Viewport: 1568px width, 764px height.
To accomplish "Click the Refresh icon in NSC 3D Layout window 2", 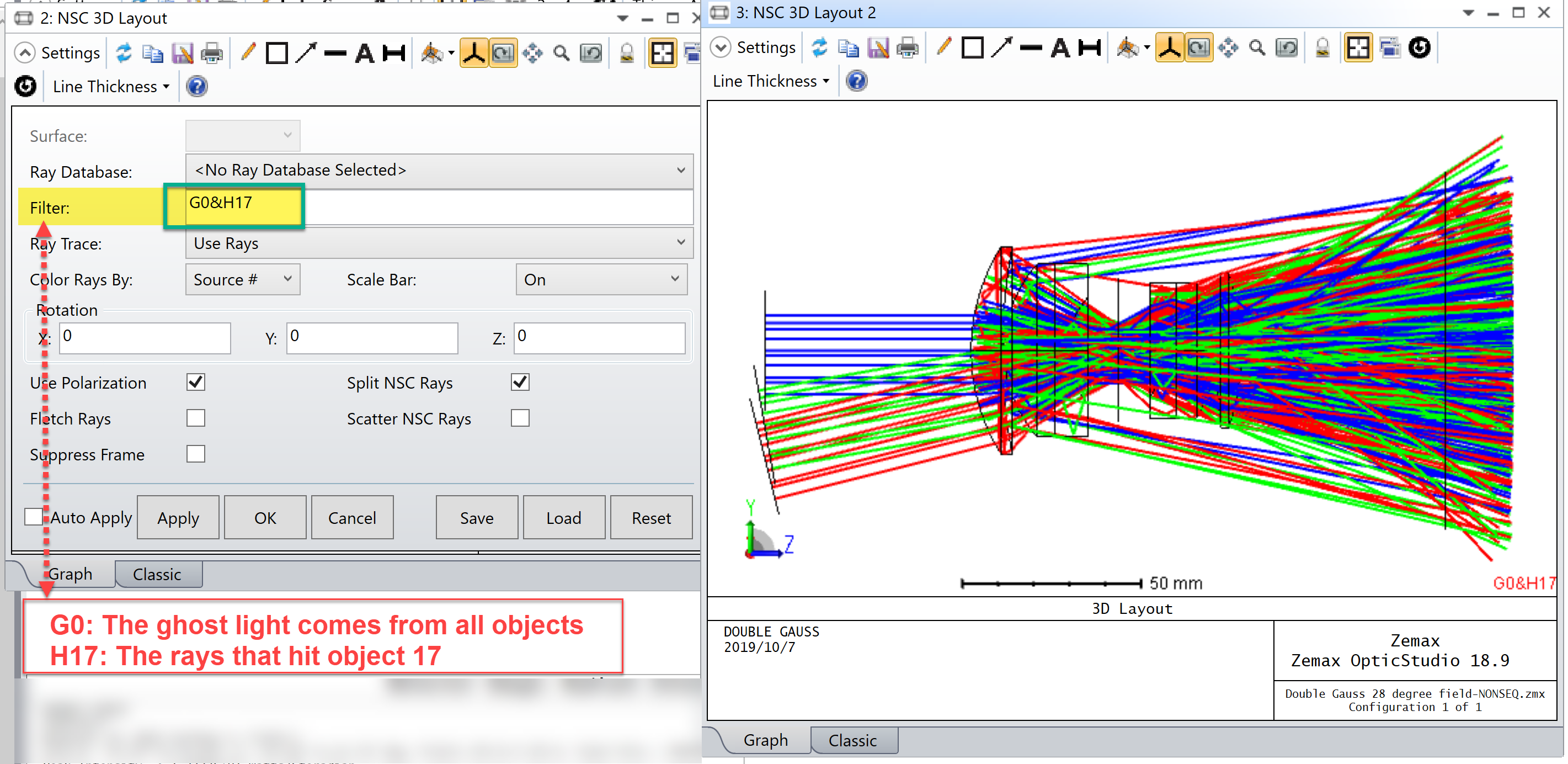I will point(124,53).
